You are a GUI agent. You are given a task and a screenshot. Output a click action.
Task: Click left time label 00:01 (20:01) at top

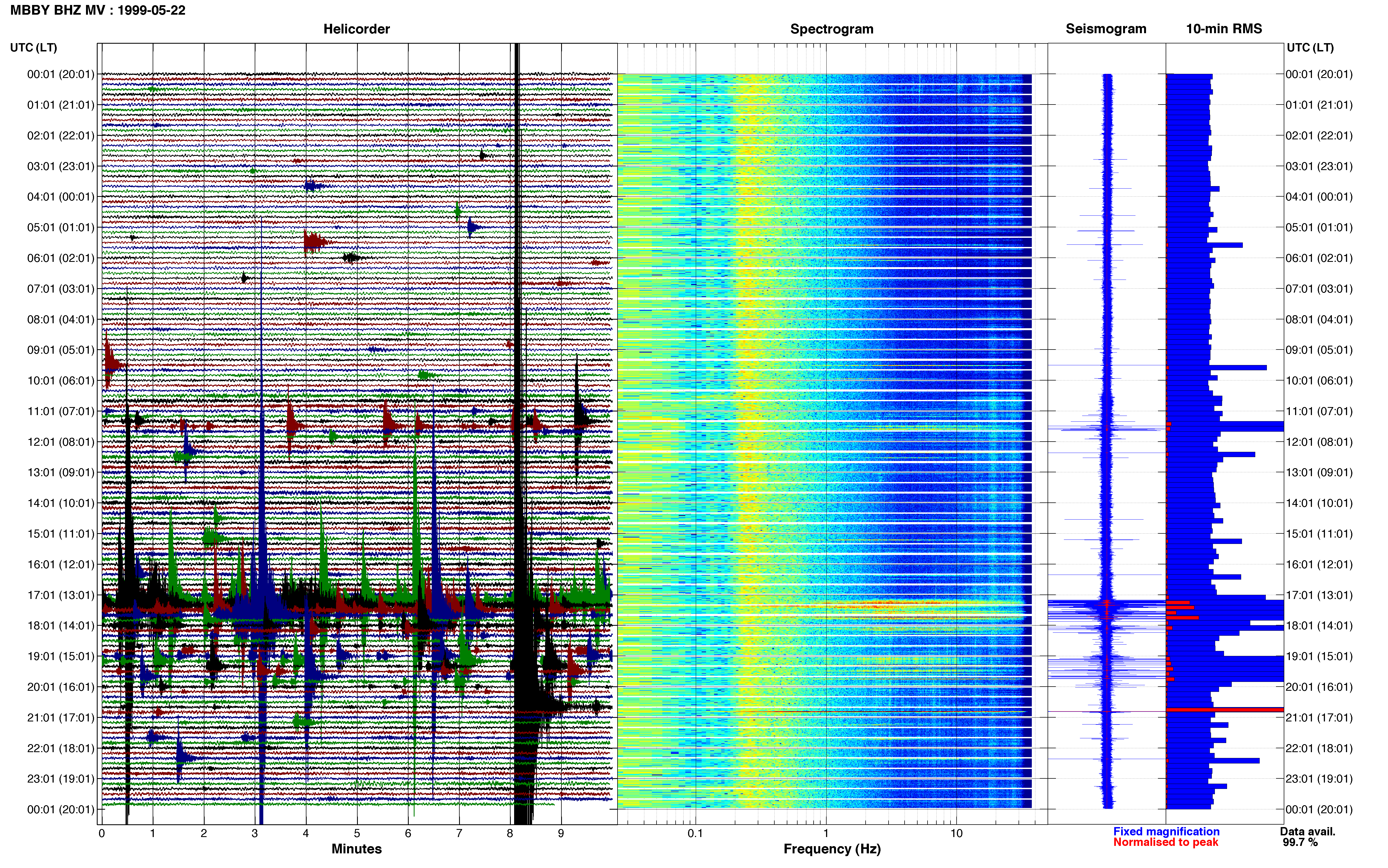[61, 74]
